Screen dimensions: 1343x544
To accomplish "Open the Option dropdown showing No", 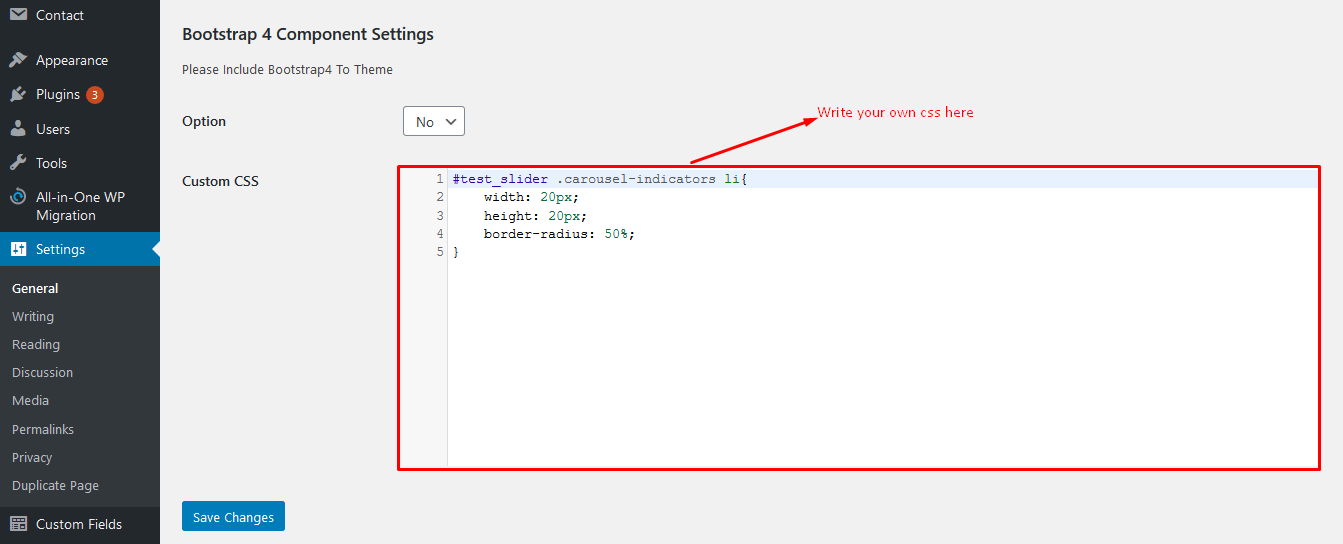I will pos(434,121).
